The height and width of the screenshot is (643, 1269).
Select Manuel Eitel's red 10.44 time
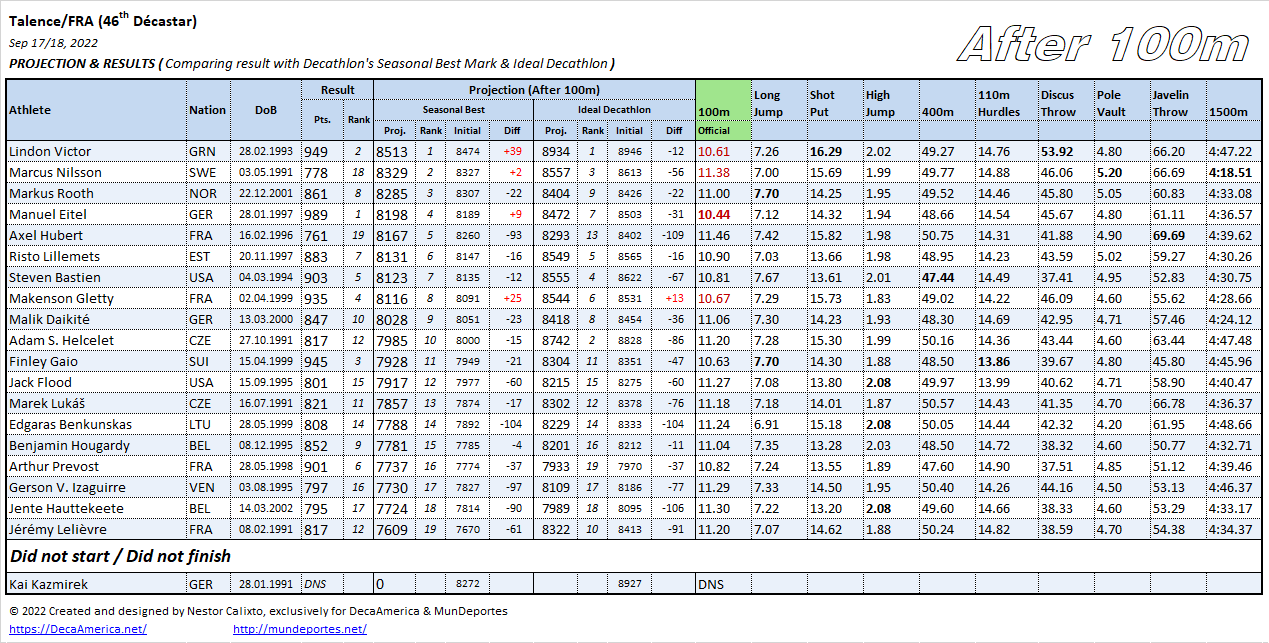[713, 214]
